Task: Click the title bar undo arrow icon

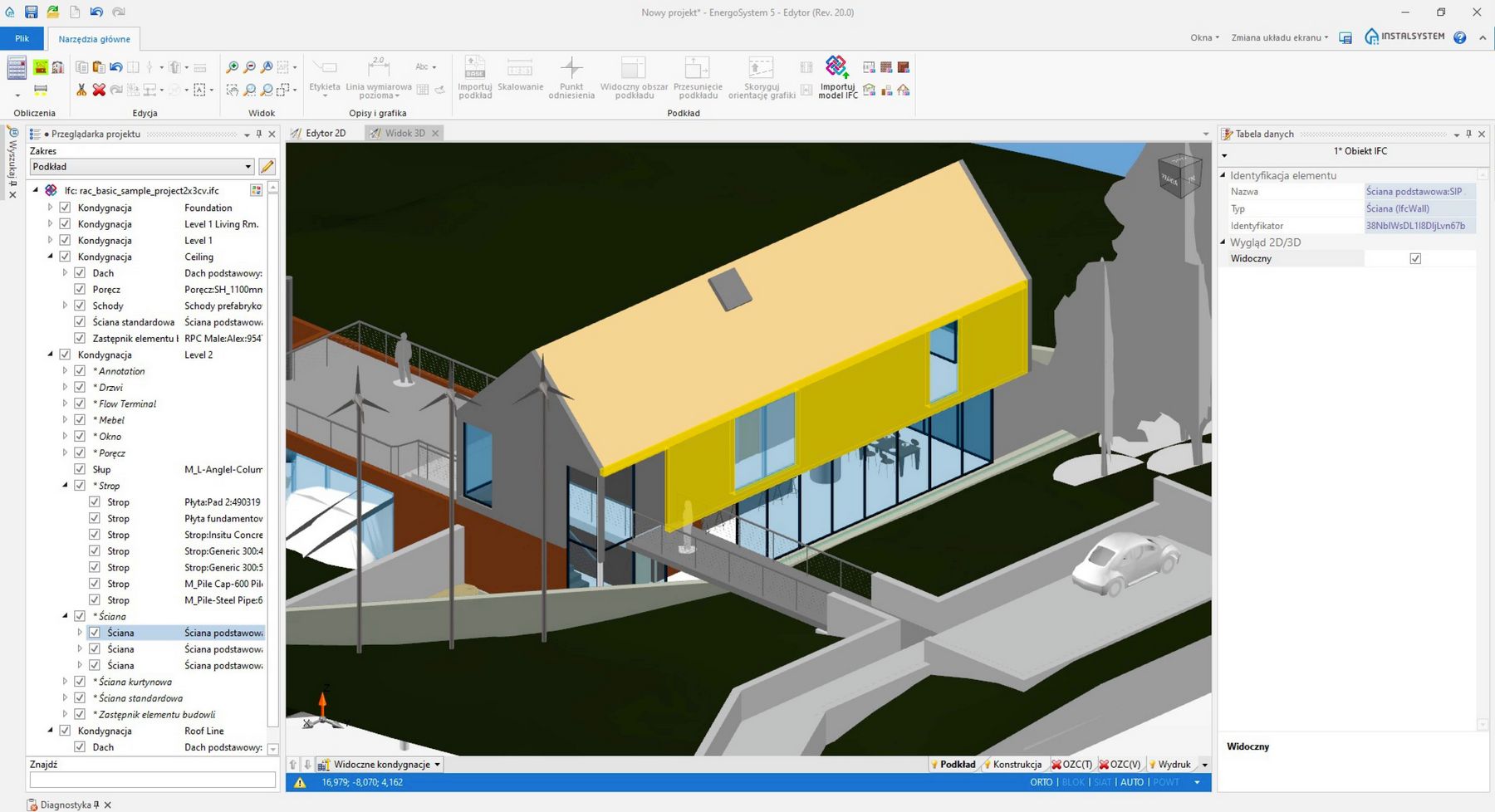Action: (96, 12)
